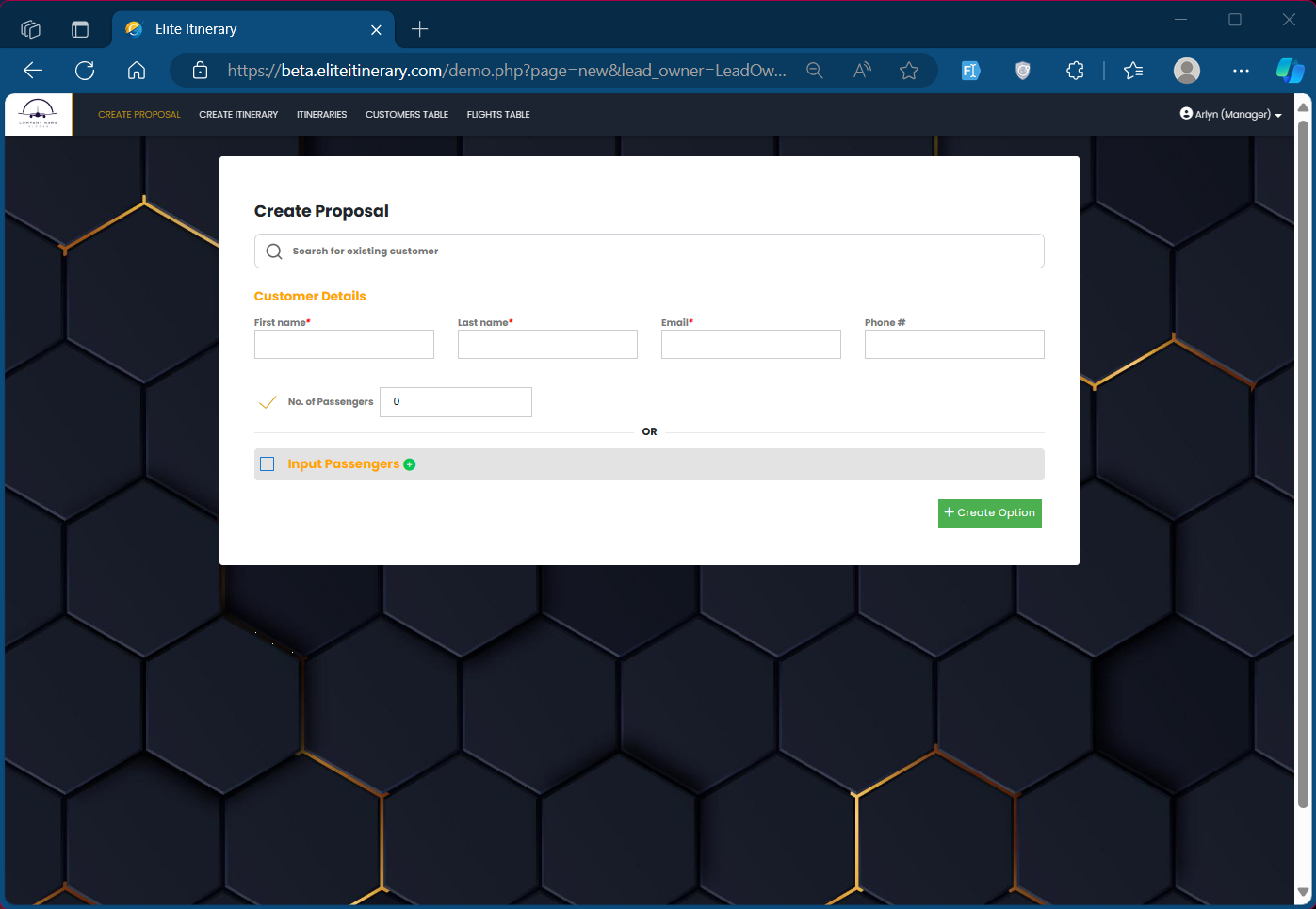Image resolution: width=1316 pixels, height=909 pixels.
Task: Open Read Aloud icon in address bar
Action: click(x=862, y=71)
